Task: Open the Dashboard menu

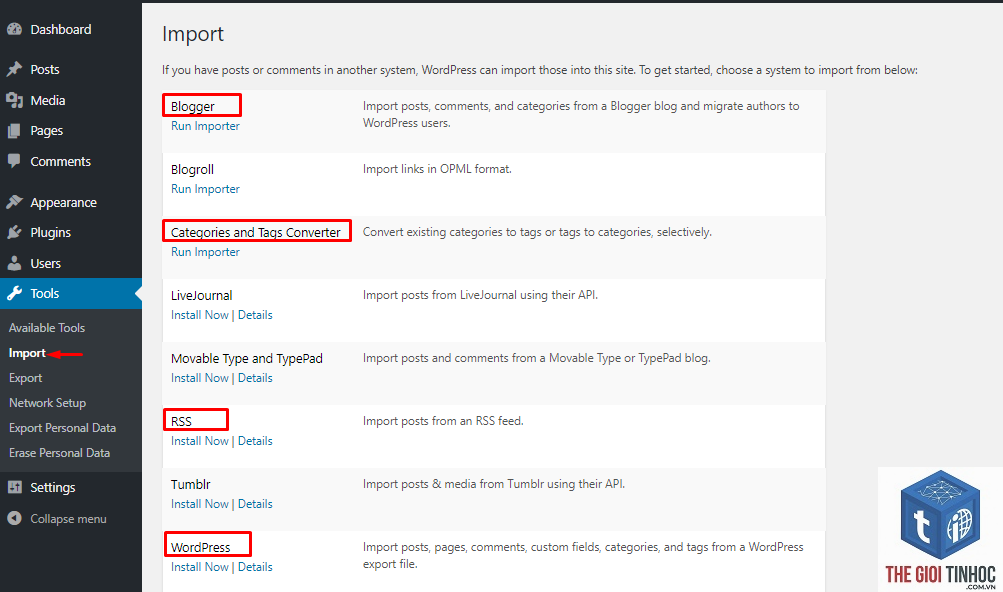Action: coord(61,29)
